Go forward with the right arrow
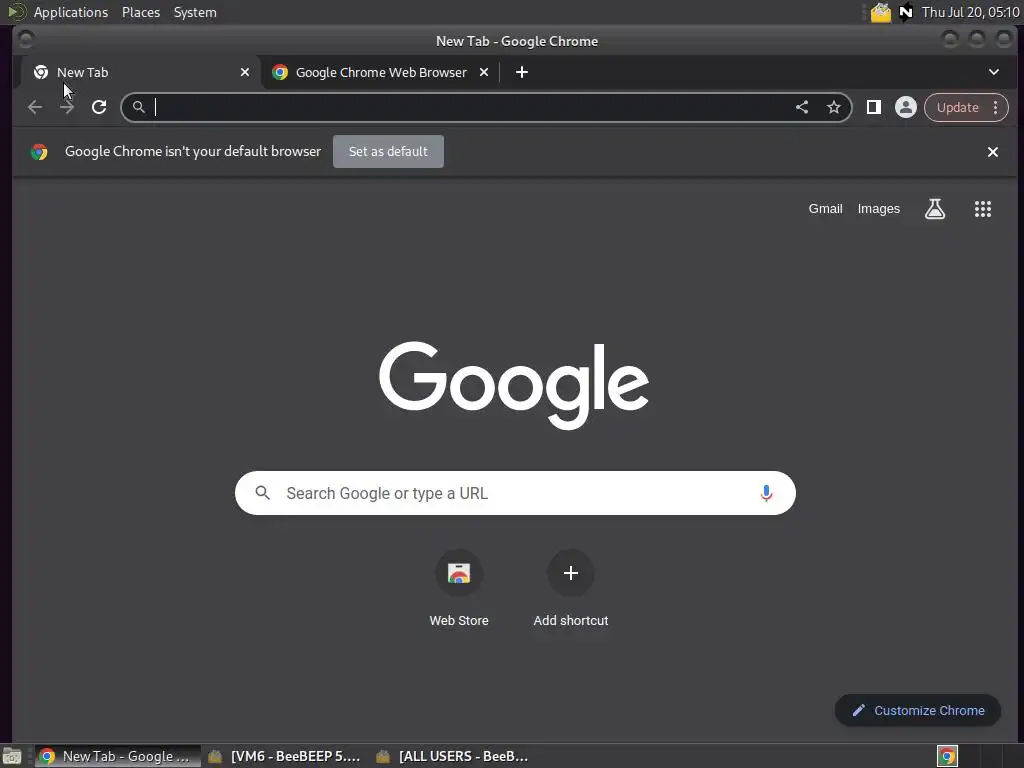1024x768 pixels. [67, 107]
